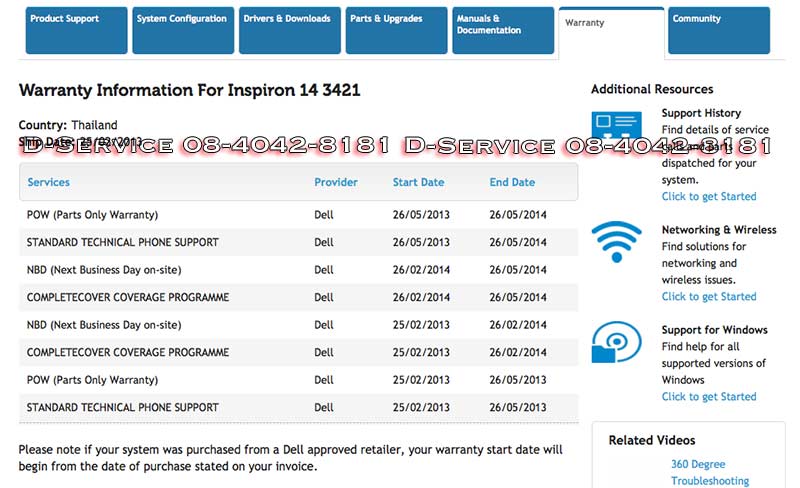Viewport: 800px width, 488px height.
Task: Click Networking & Wireless 'Click to get Started' link
Action: pyautogui.click(x=709, y=296)
